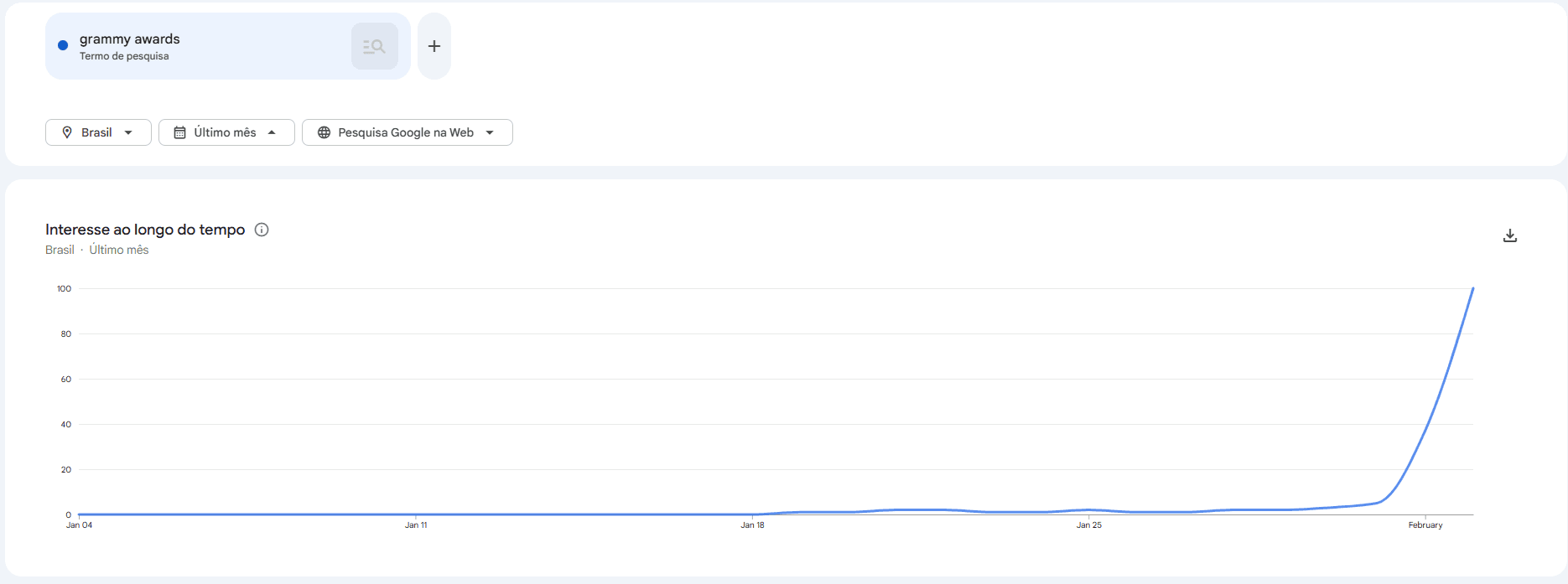Select the Jan 18 date on the chart axis
1568x584 pixels.
pos(752,525)
